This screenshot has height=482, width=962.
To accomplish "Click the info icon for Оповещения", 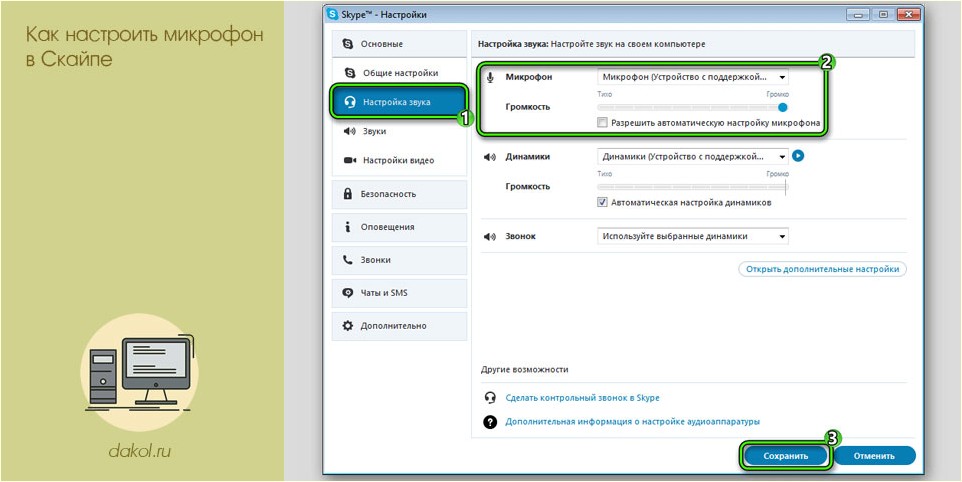I will 348,227.
